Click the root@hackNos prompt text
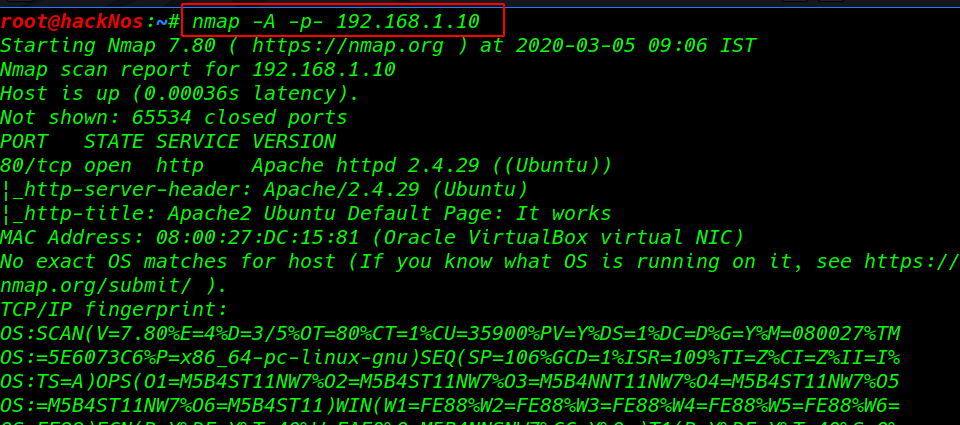This screenshot has width=960, height=425. (x=72, y=21)
